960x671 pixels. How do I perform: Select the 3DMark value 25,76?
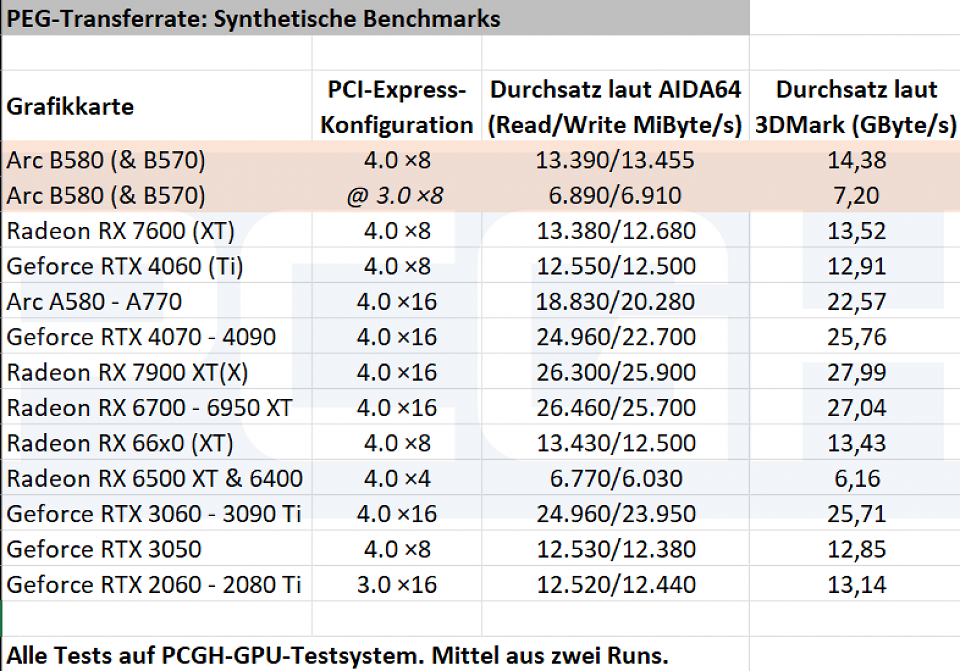(855, 337)
